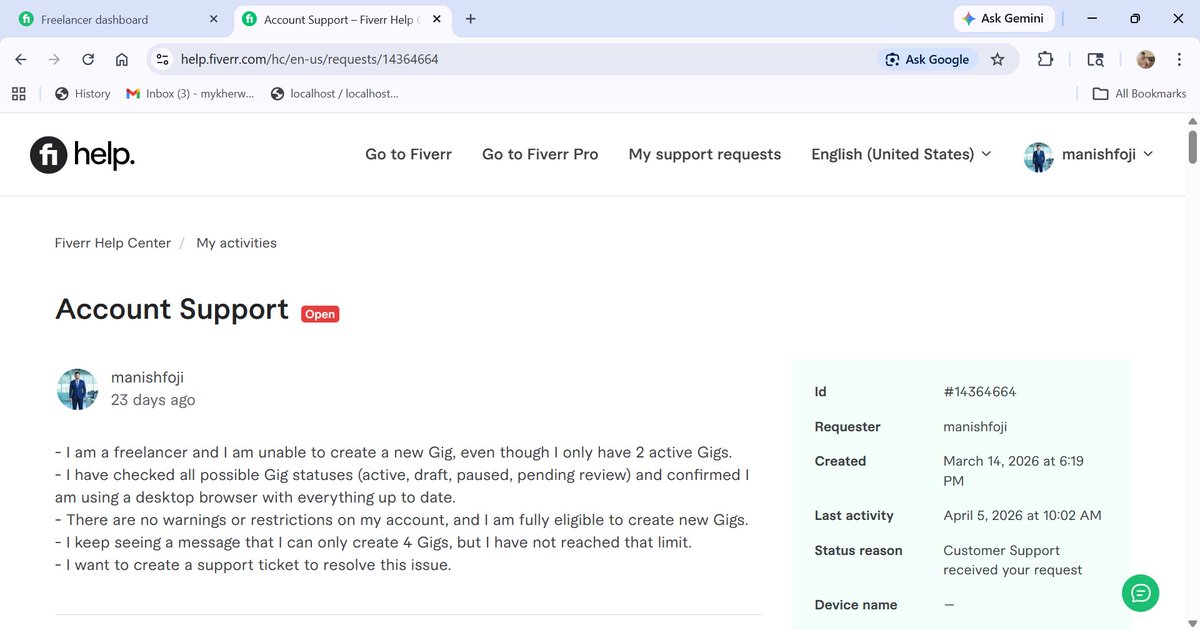Open the Fiverr Help Center breadcrumb
Screen dimensions: 1200x630
(113, 243)
